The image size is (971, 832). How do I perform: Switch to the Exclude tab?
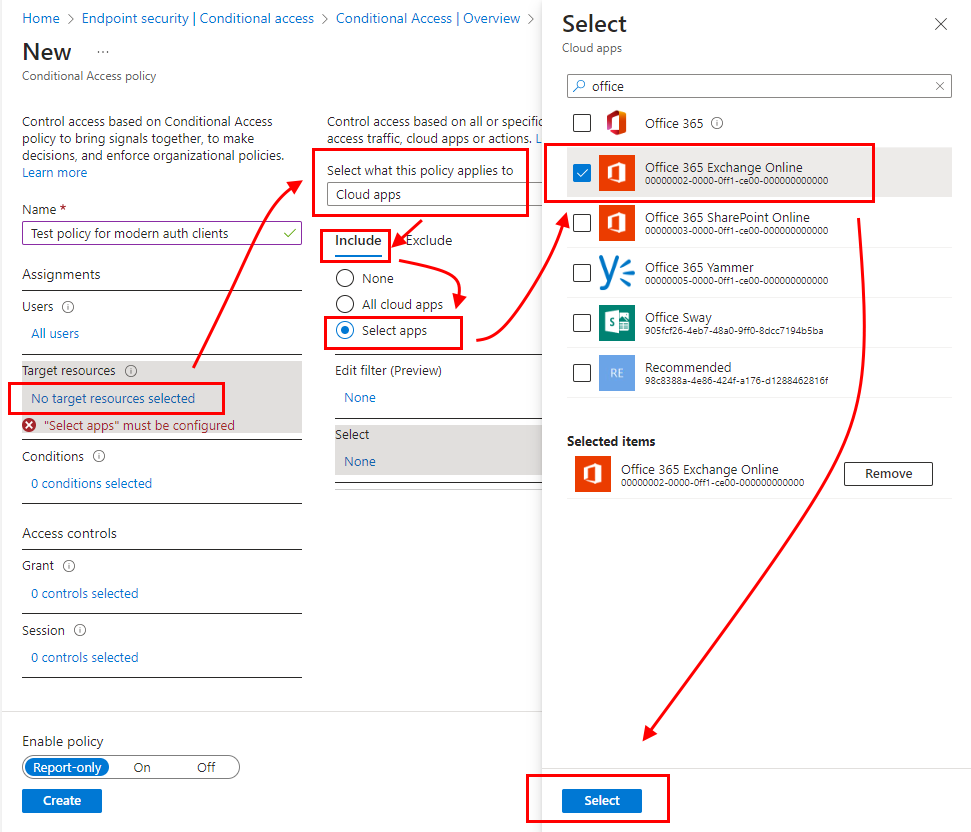click(x=429, y=240)
